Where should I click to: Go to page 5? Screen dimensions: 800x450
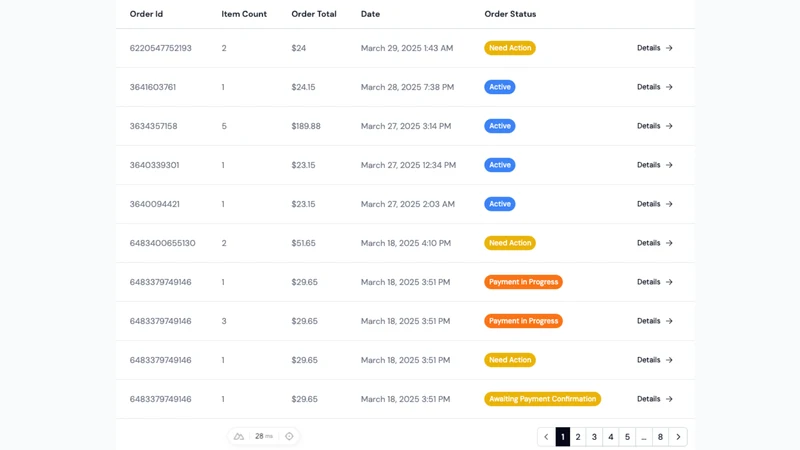(x=628, y=437)
